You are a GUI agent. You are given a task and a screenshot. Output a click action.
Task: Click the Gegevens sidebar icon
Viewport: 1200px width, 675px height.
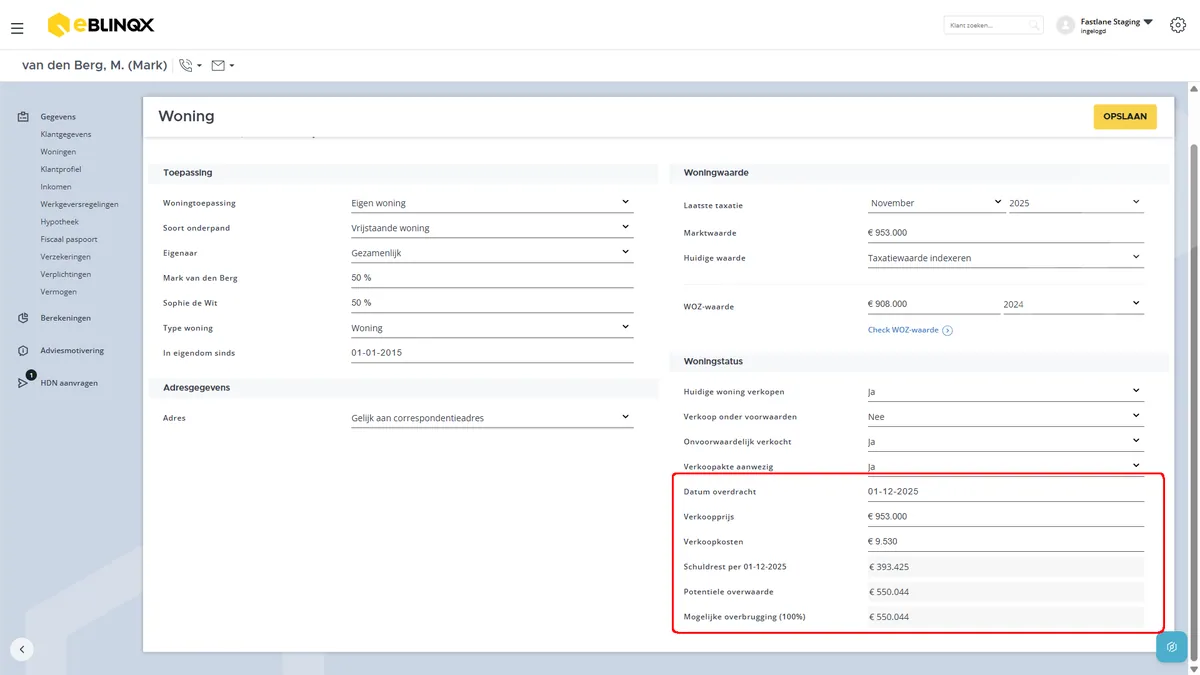click(23, 117)
